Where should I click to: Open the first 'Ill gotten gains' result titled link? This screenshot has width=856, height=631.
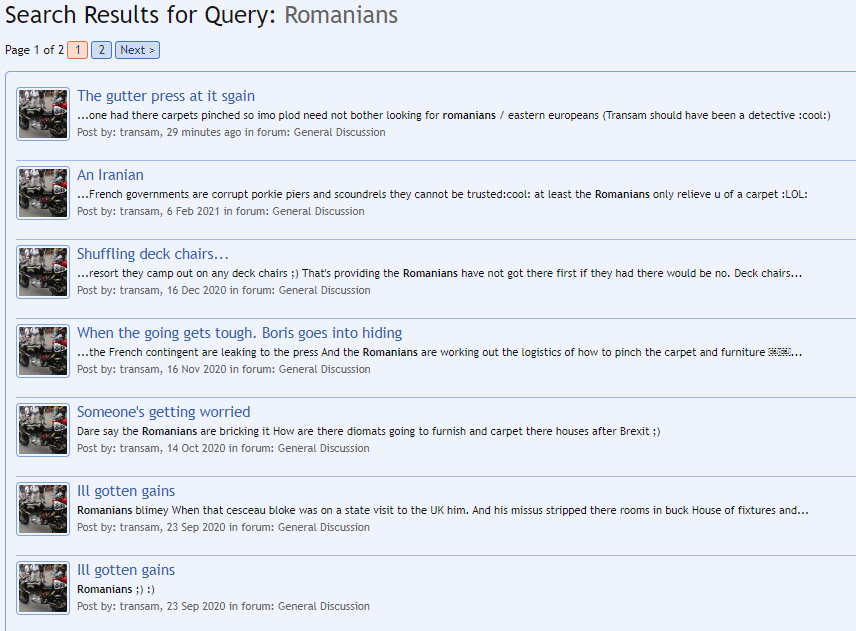tap(126, 491)
